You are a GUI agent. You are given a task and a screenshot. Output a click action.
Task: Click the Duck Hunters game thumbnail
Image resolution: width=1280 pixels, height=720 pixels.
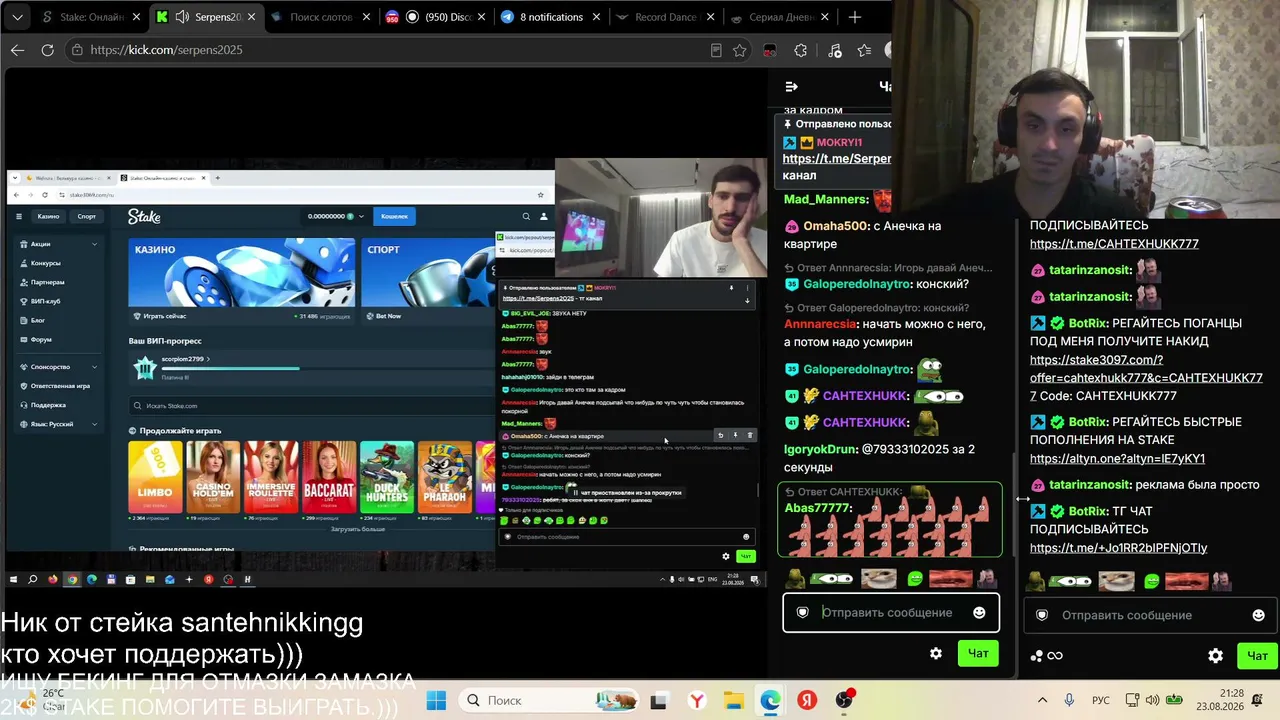(387, 477)
